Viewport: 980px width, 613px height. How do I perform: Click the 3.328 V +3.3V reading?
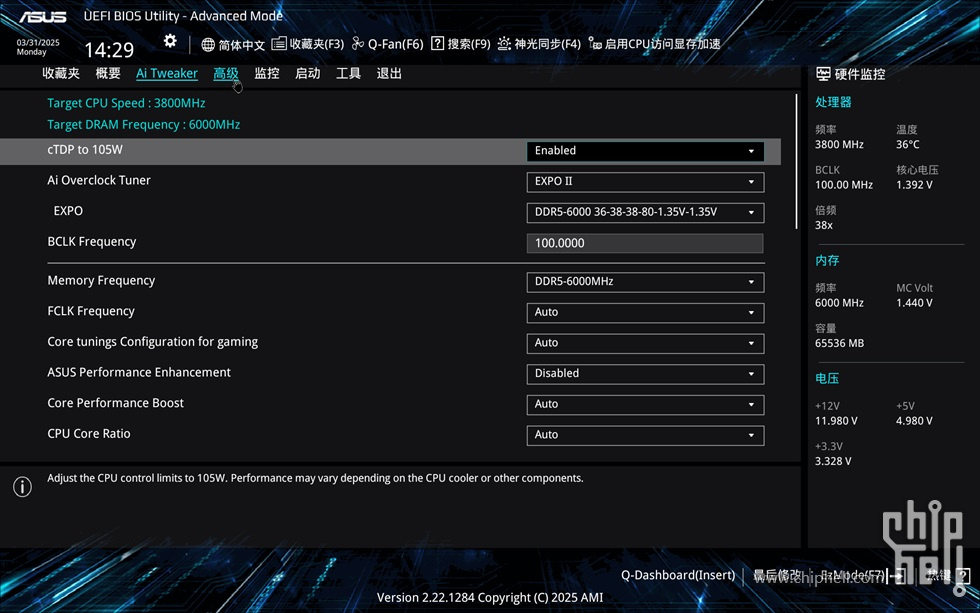coord(833,461)
